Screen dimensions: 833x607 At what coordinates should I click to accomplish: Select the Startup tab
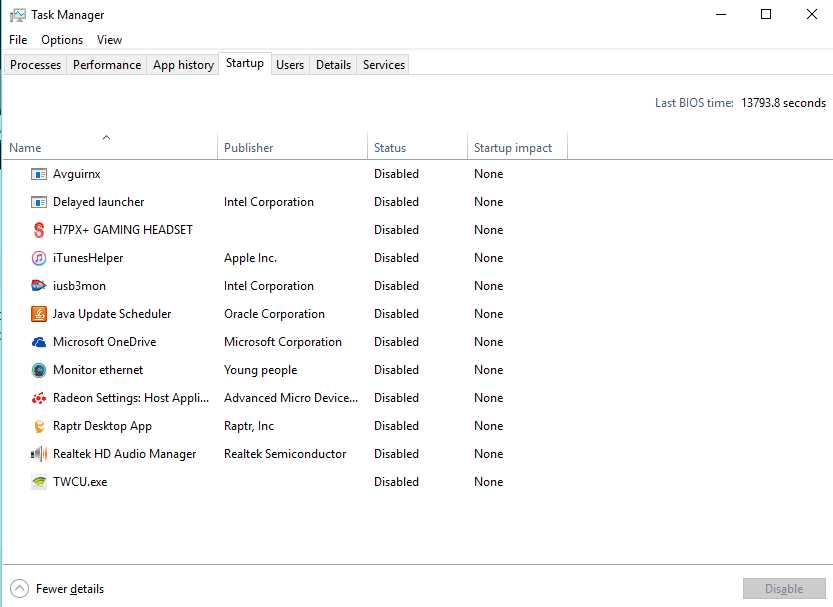tap(245, 63)
